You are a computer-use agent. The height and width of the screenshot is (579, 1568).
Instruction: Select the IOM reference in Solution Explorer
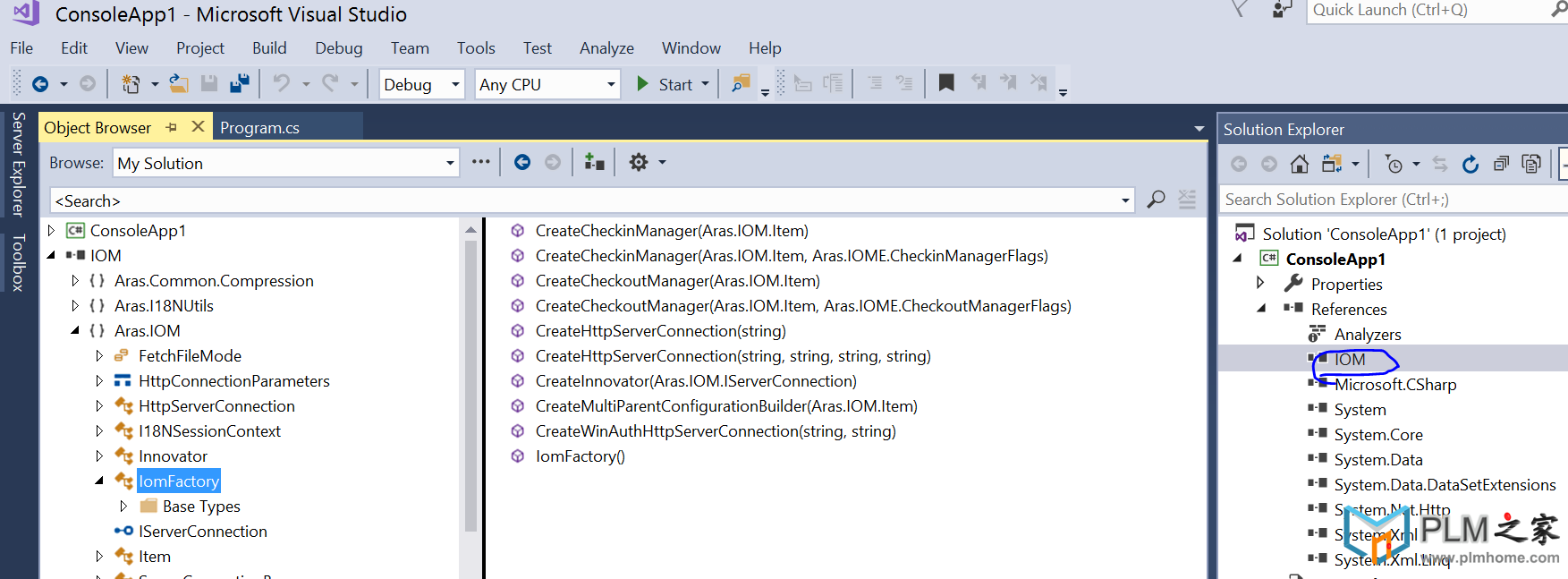pos(1350,360)
